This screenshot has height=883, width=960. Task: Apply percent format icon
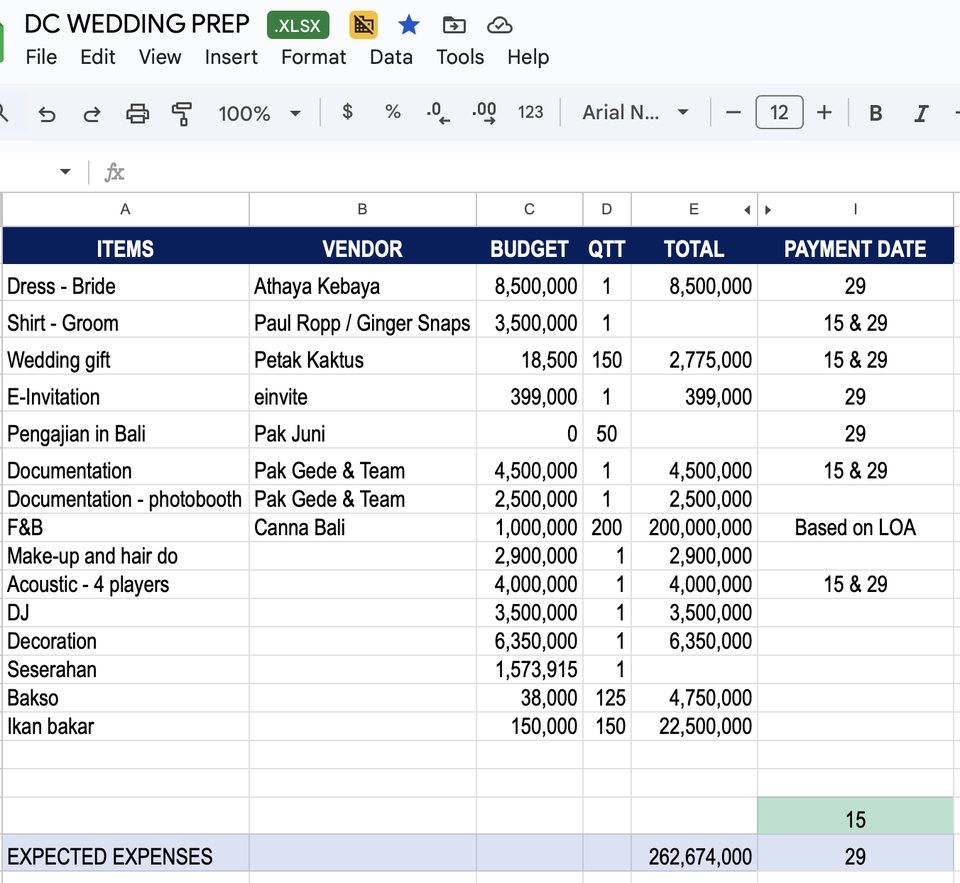pyautogui.click(x=392, y=112)
